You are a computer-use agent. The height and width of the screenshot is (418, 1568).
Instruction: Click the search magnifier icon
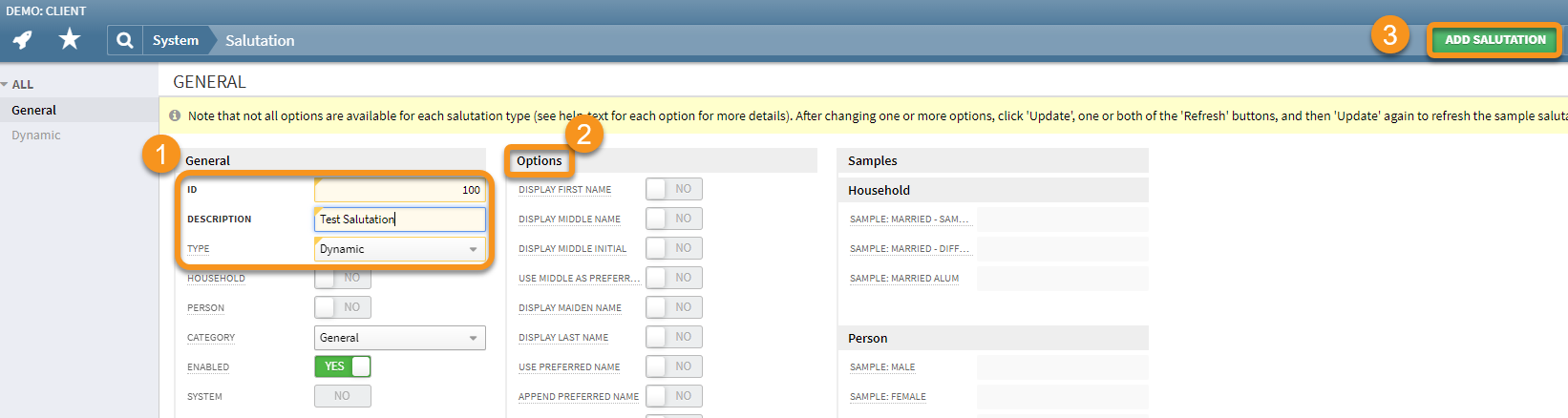(124, 40)
